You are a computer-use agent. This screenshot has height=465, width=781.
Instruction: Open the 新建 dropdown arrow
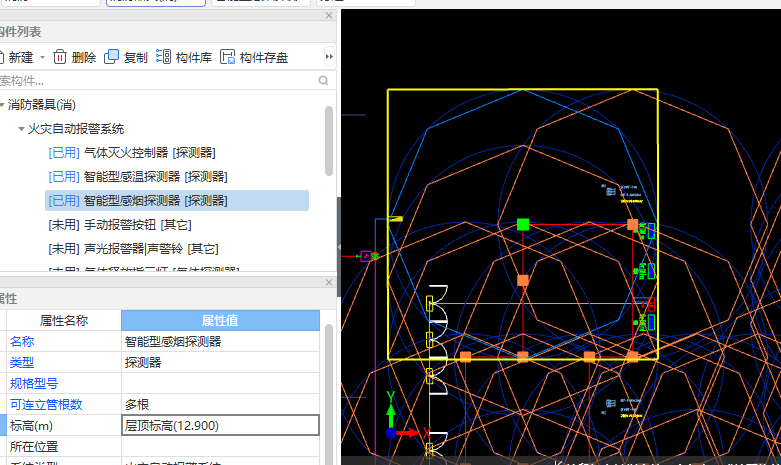(x=42, y=58)
